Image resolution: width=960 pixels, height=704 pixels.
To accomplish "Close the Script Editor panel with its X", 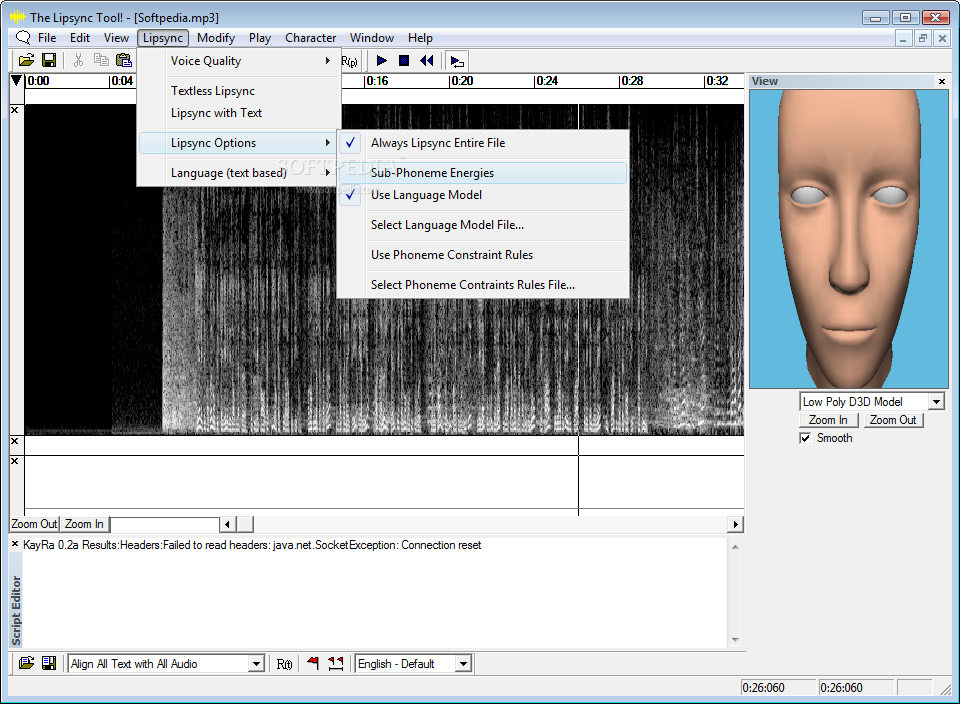I will click(15, 544).
